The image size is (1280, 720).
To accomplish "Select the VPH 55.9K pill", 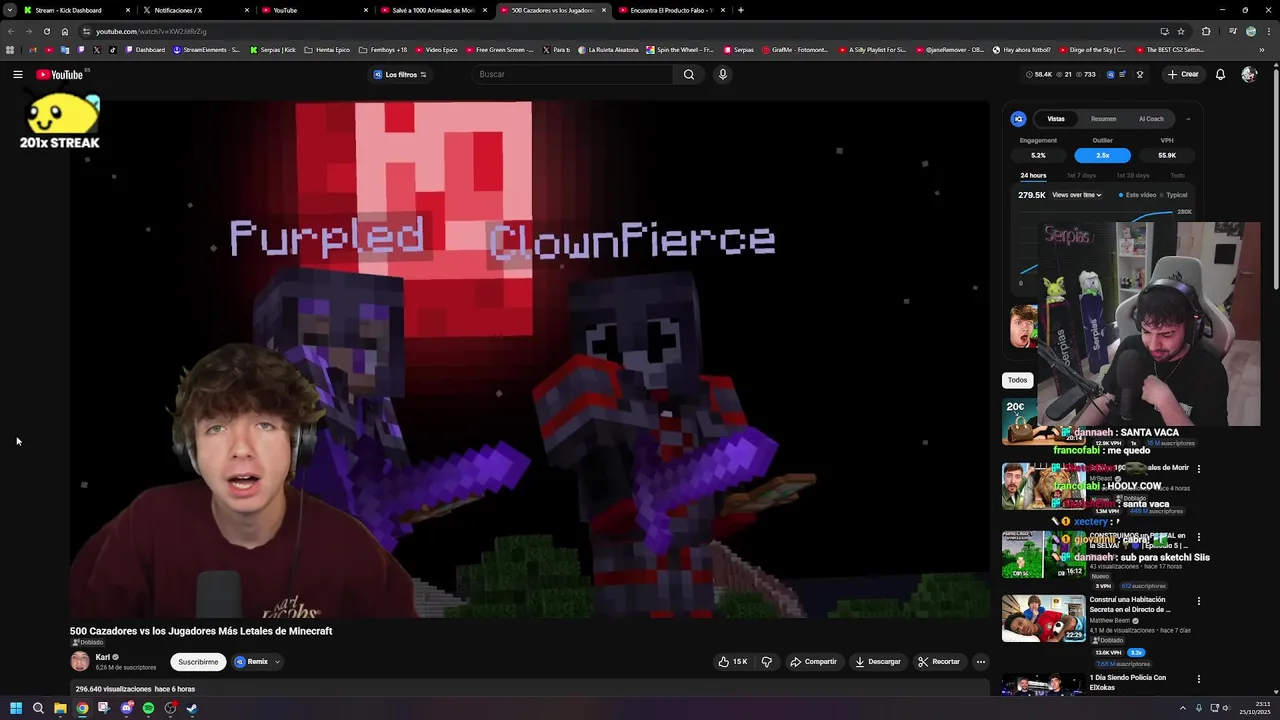I will [x=1167, y=155].
